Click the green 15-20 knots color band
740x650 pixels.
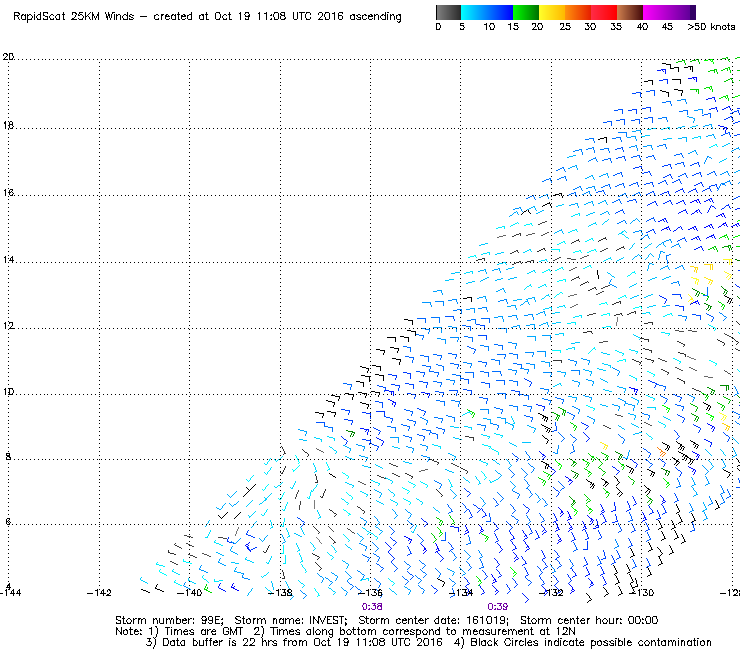[526, 12]
